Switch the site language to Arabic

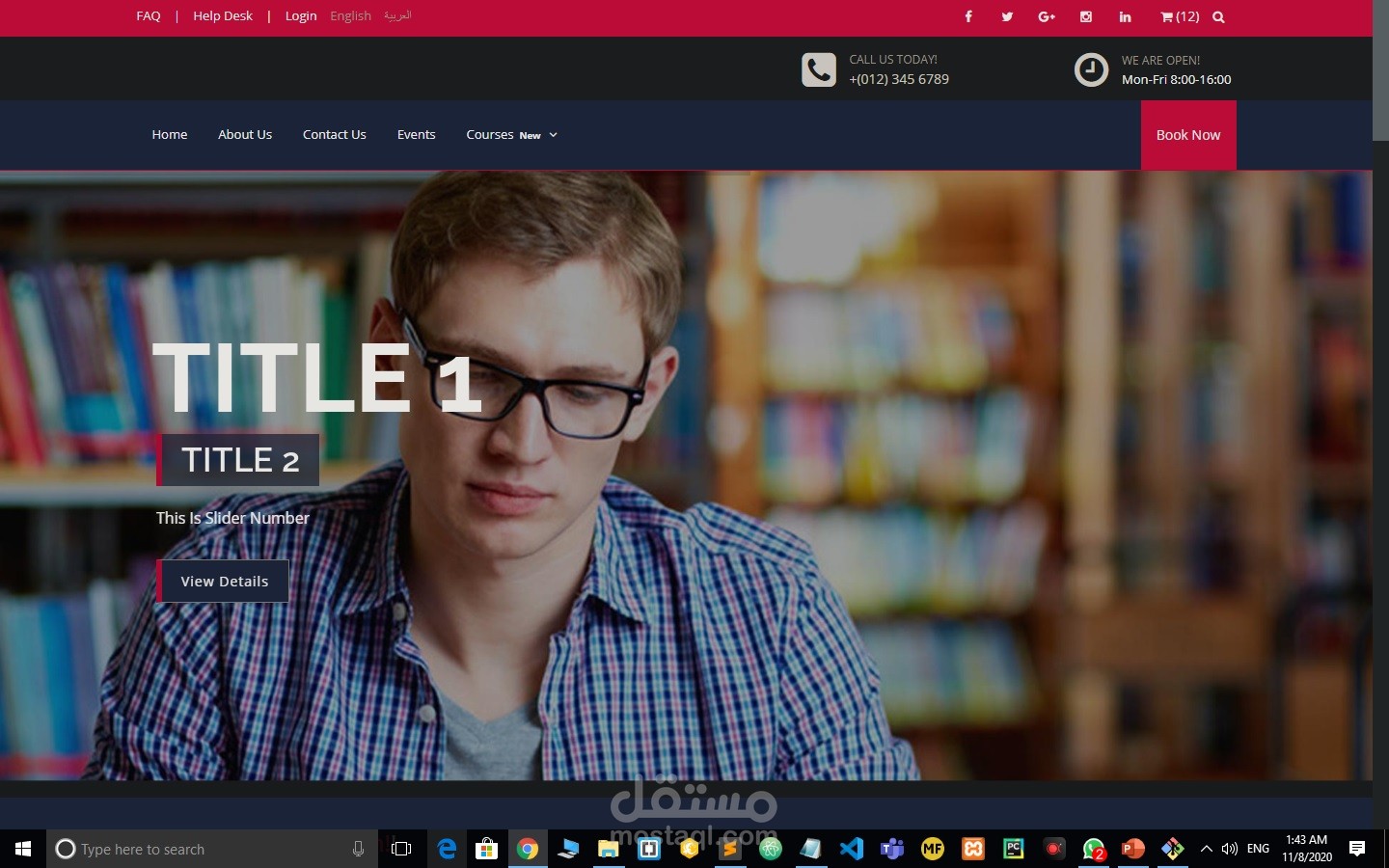[x=397, y=16]
